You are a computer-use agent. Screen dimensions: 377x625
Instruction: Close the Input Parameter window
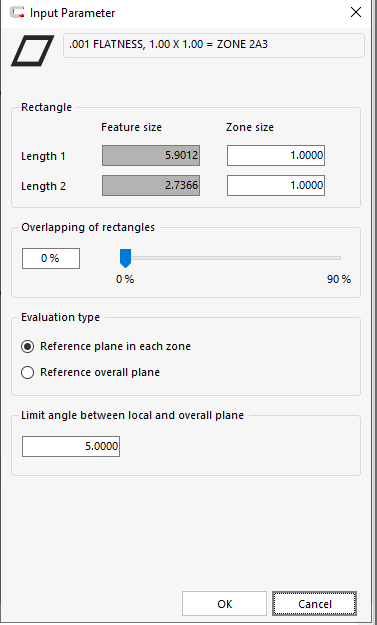click(x=356, y=12)
